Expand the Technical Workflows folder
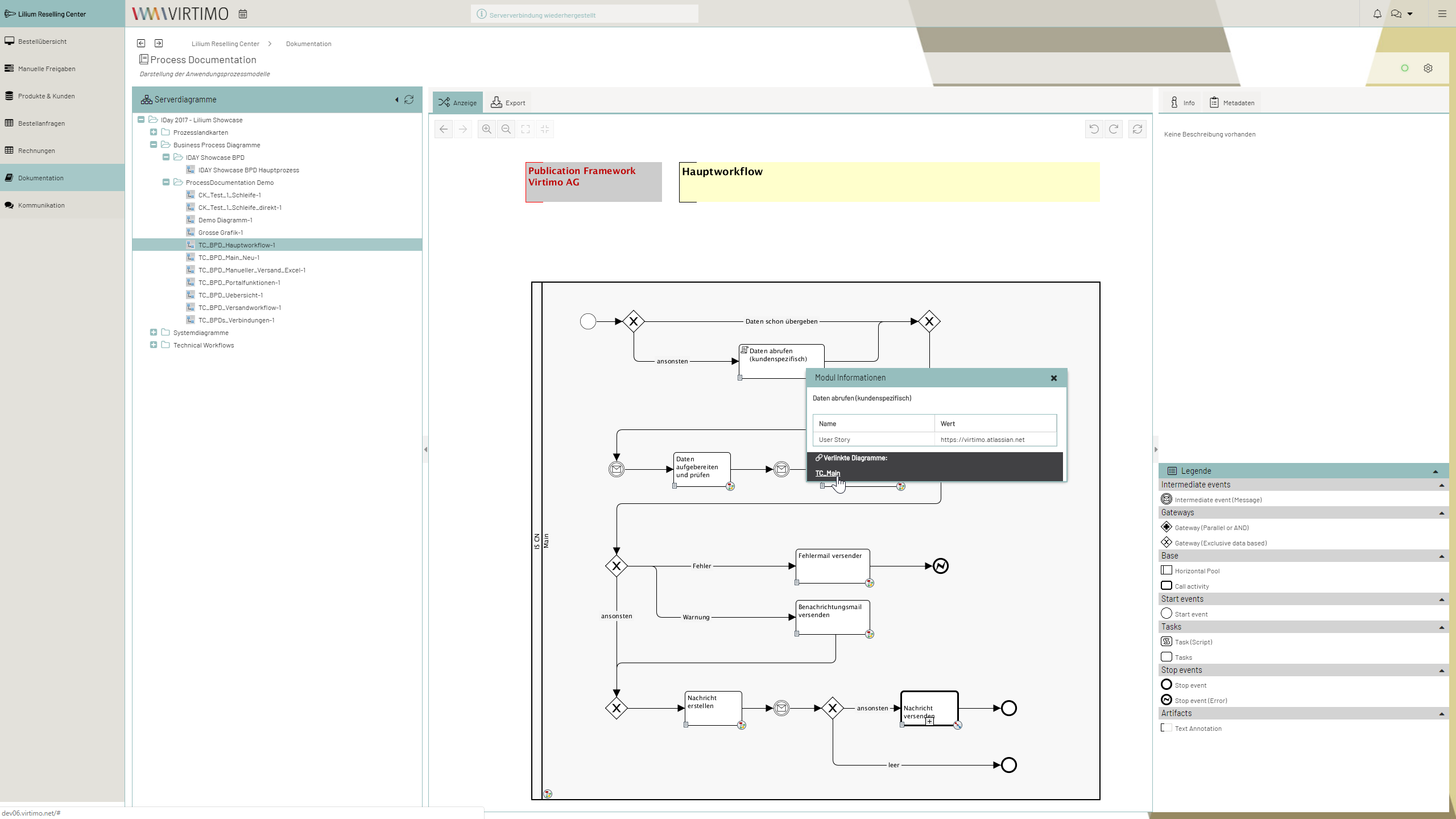This screenshot has height=819, width=1456. click(154, 345)
